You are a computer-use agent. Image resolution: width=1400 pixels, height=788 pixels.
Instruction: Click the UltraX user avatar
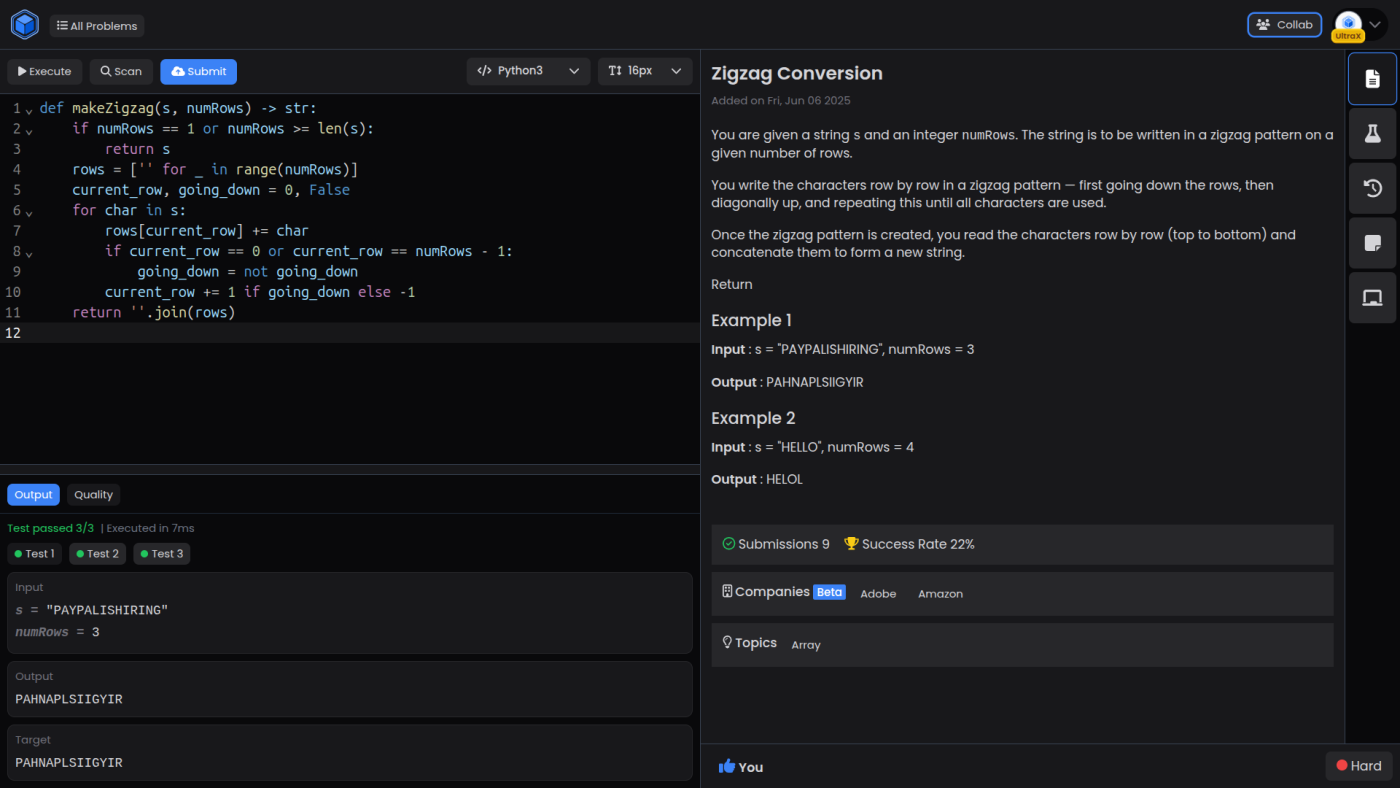1348,25
